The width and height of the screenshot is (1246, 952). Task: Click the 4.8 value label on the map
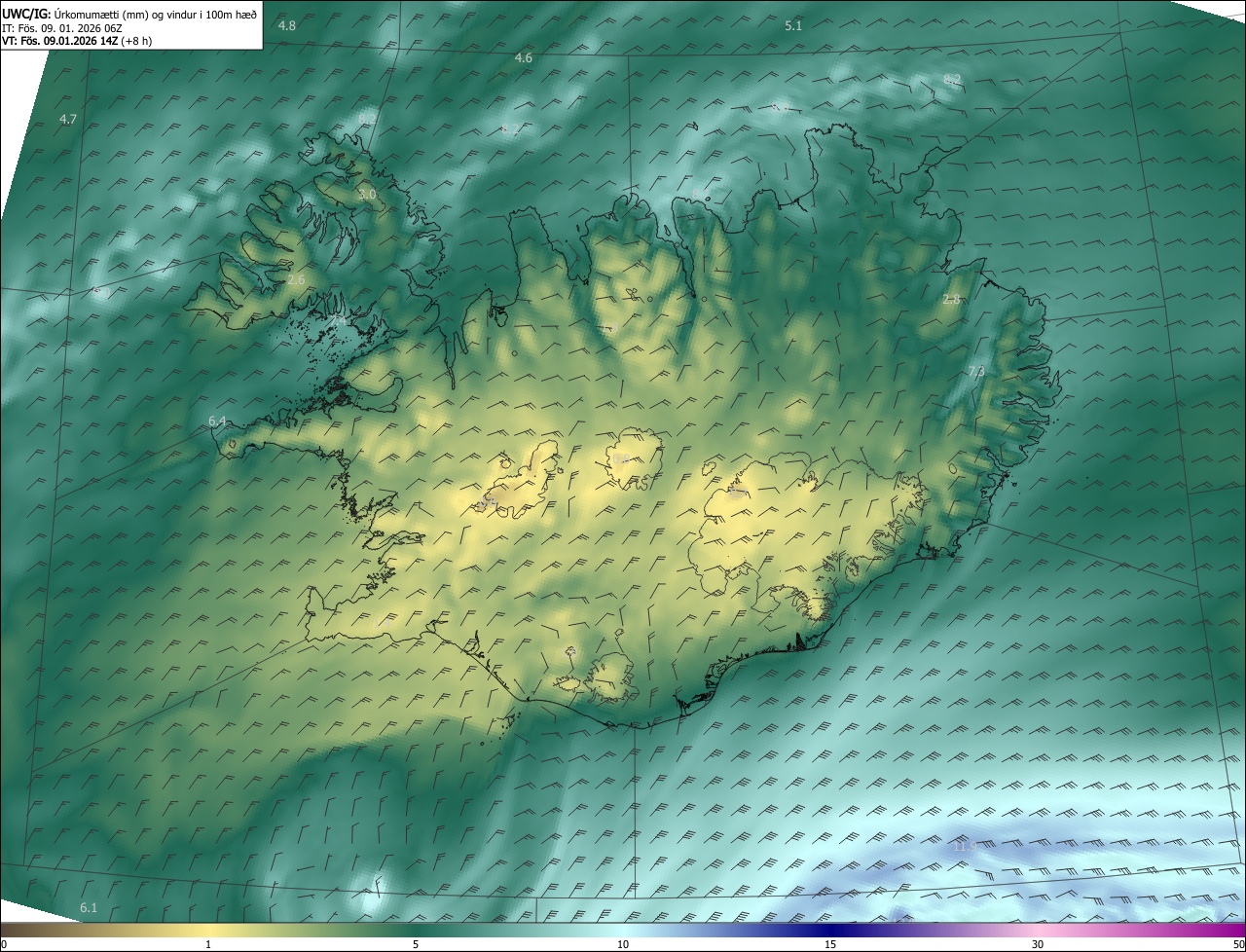point(286,25)
